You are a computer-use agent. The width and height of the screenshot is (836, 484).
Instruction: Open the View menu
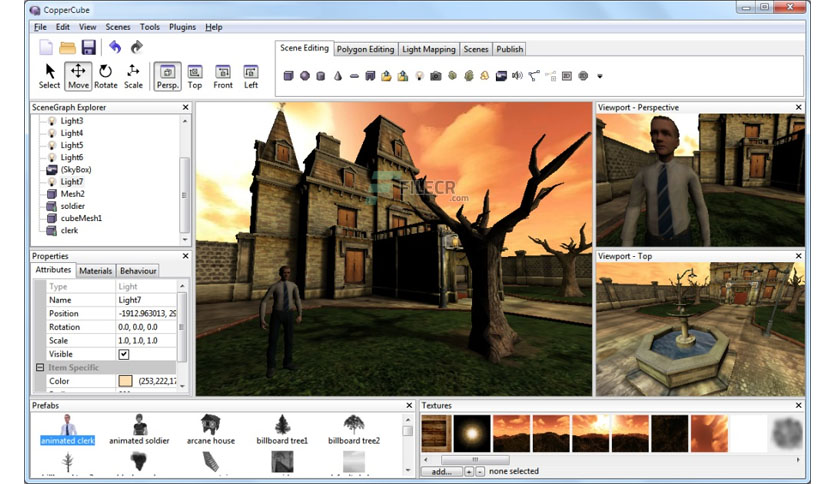tap(87, 27)
